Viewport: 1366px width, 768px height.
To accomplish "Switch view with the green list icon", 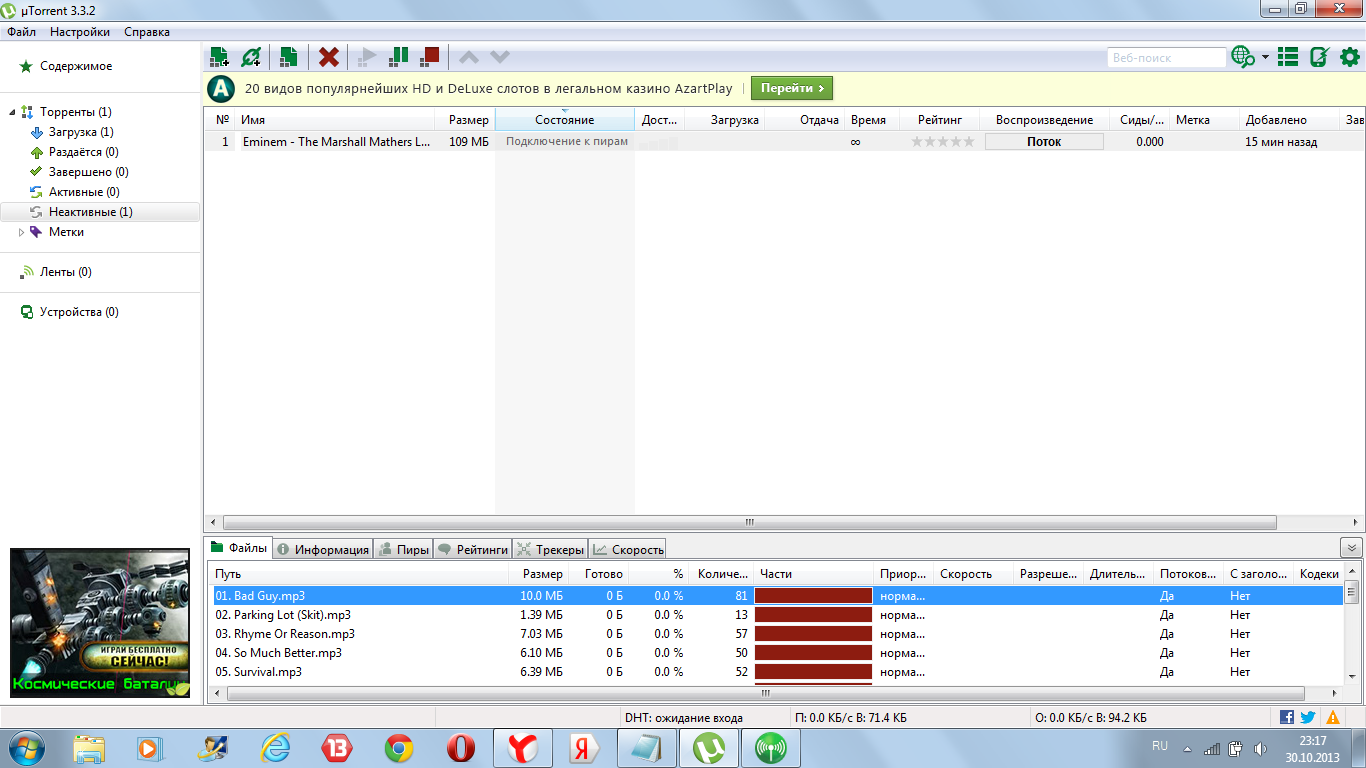I will pyautogui.click(x=1288, y=57).
